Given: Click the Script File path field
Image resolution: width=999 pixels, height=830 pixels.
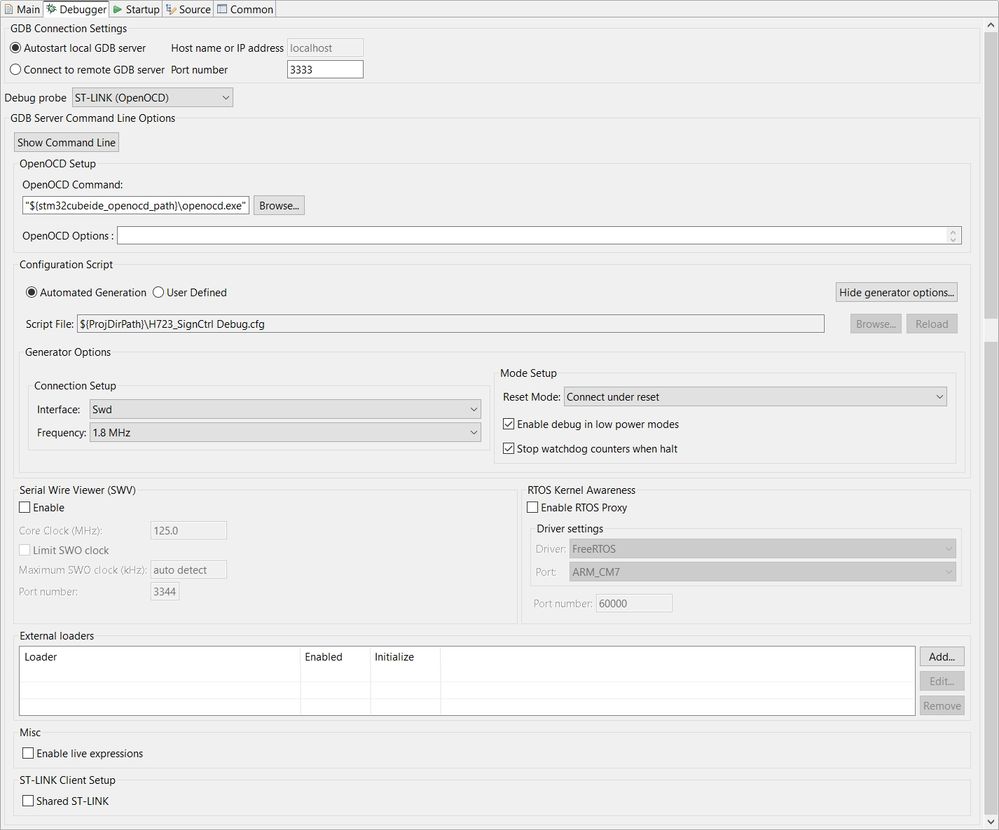Looking at the screenshot, I should [450, 324].
